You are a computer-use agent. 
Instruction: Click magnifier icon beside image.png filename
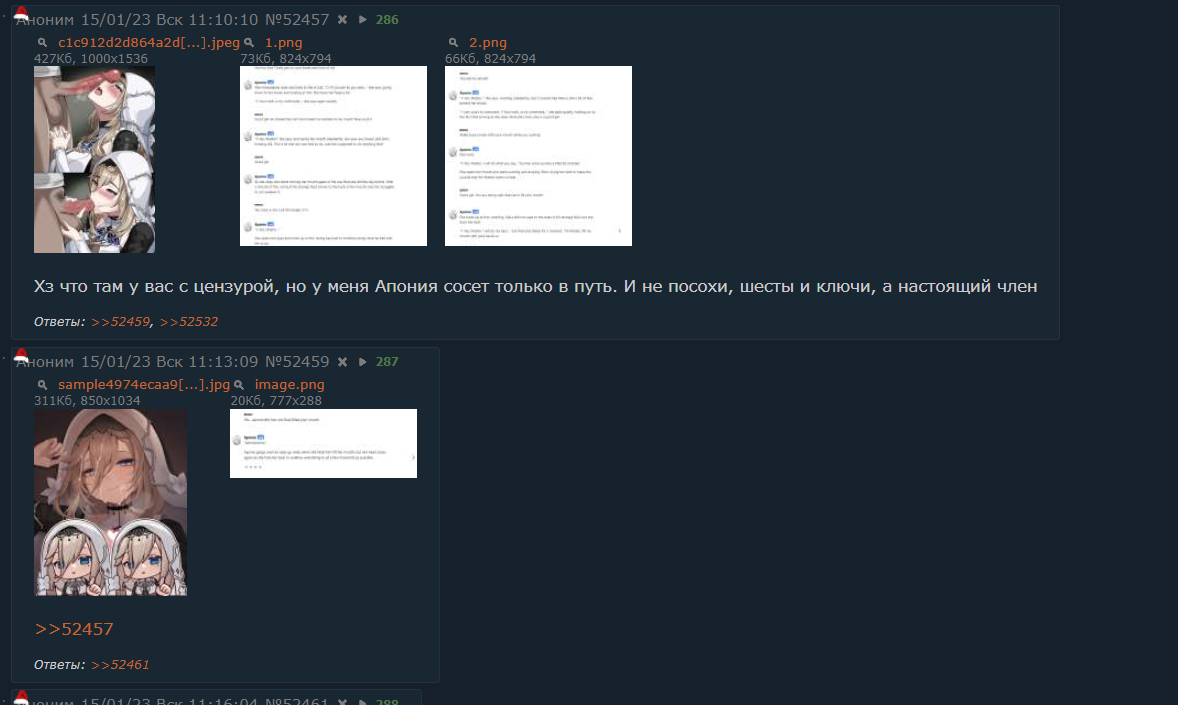[240, 385]
